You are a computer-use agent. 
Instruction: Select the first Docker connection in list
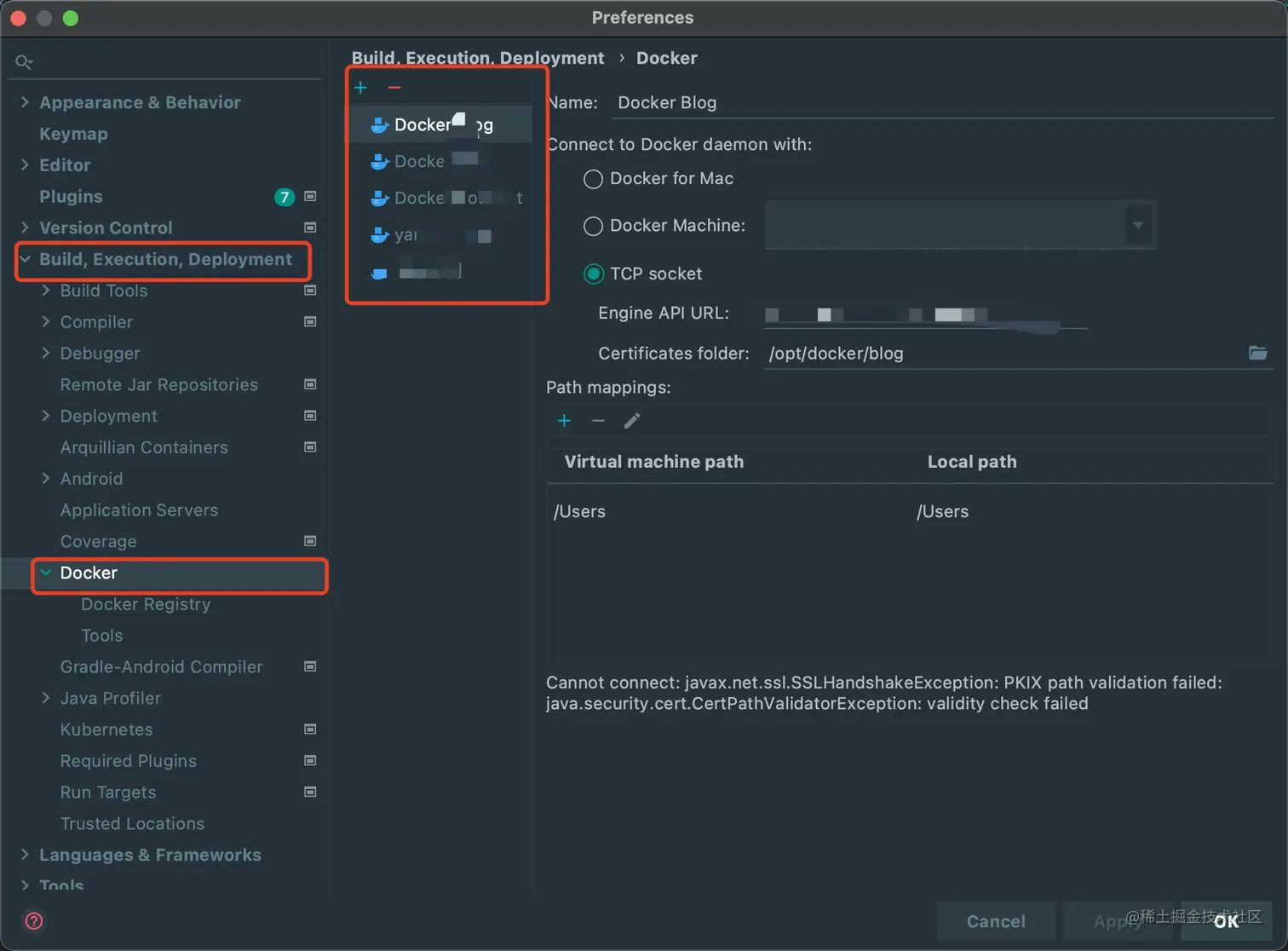440,125
